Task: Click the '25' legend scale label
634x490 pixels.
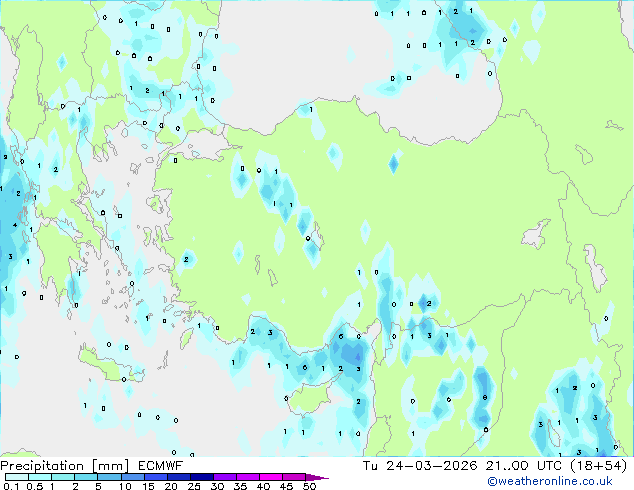Action: pyautogui.click(x=194, y=486)
